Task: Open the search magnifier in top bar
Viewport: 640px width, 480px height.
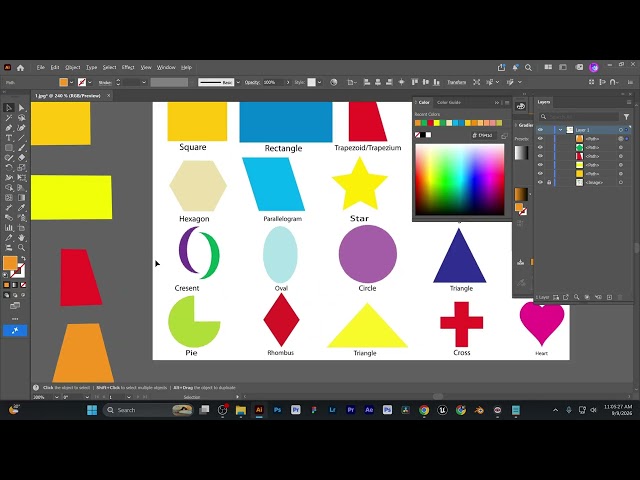Action: click(x=528, y=67)
